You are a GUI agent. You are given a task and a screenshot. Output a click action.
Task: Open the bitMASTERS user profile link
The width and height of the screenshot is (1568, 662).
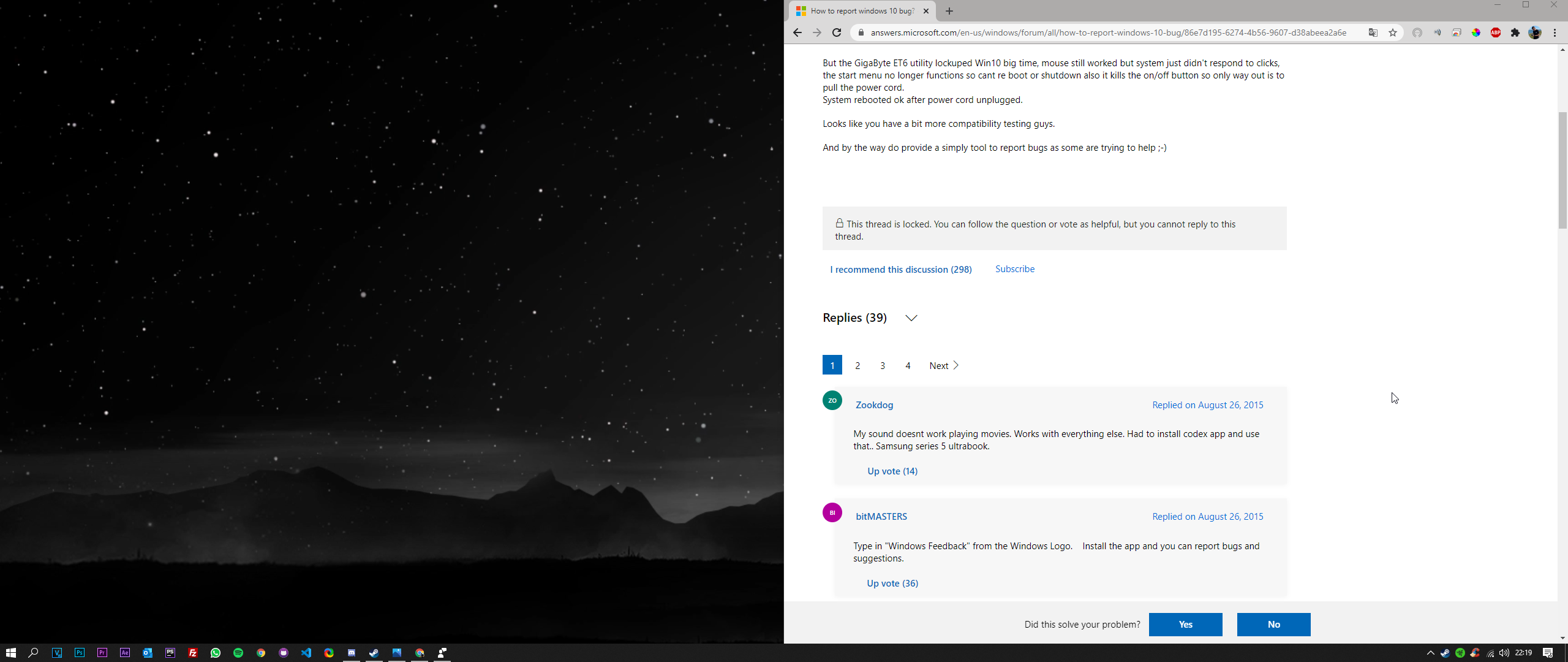coord(881,516)
